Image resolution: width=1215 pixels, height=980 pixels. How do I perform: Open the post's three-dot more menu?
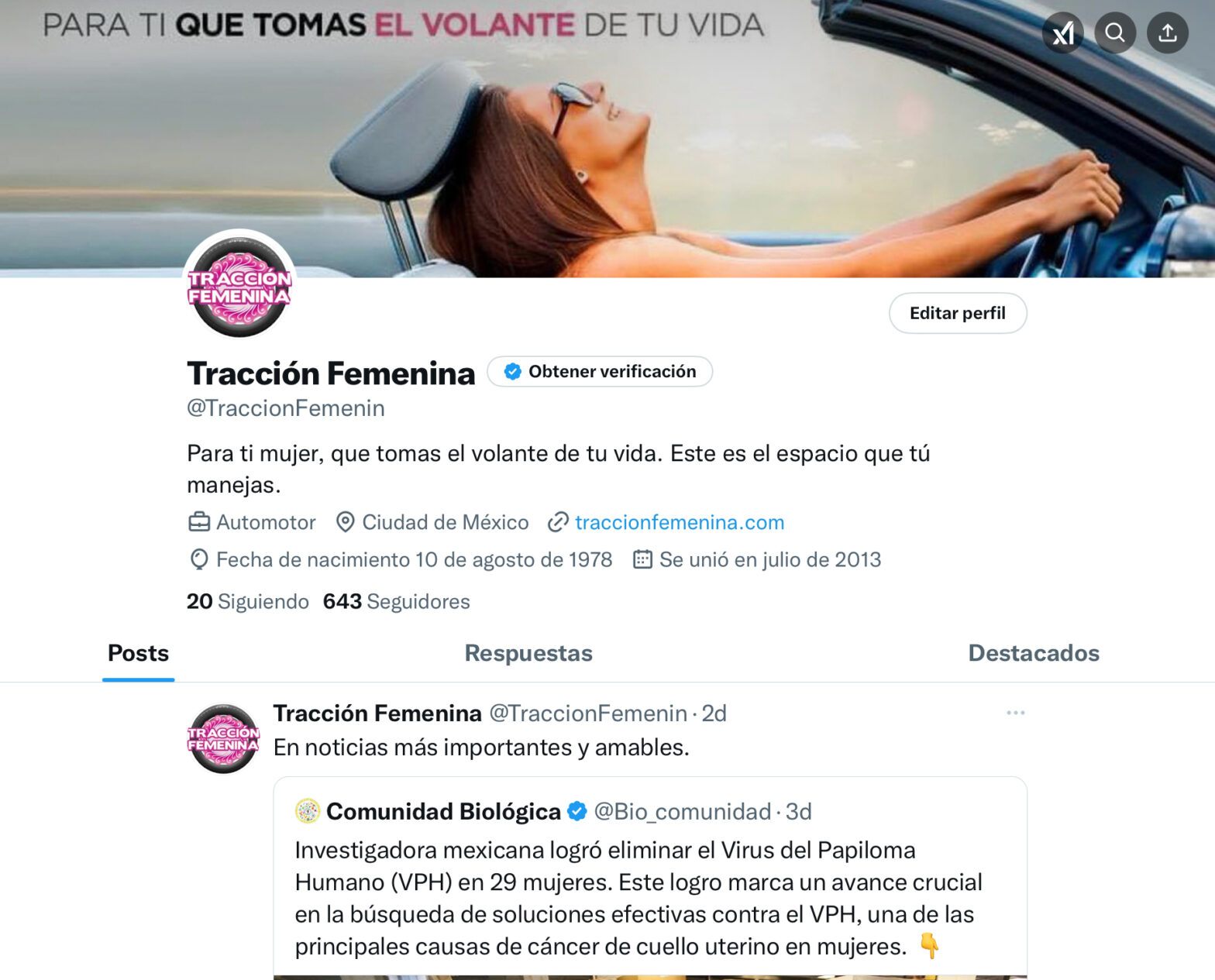1016,713
